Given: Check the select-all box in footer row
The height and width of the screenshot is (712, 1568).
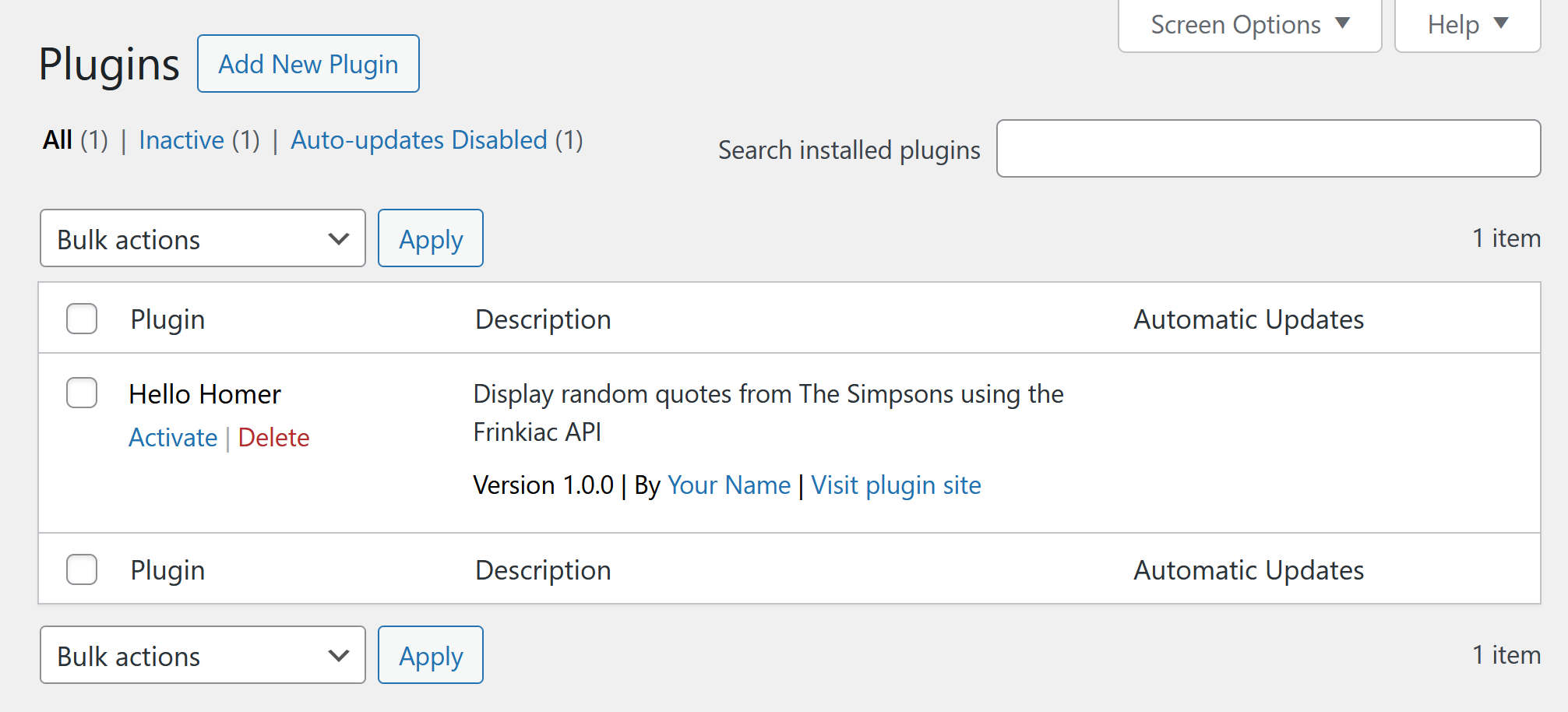Looking at the screenshot, I should (x=81, y=569).
